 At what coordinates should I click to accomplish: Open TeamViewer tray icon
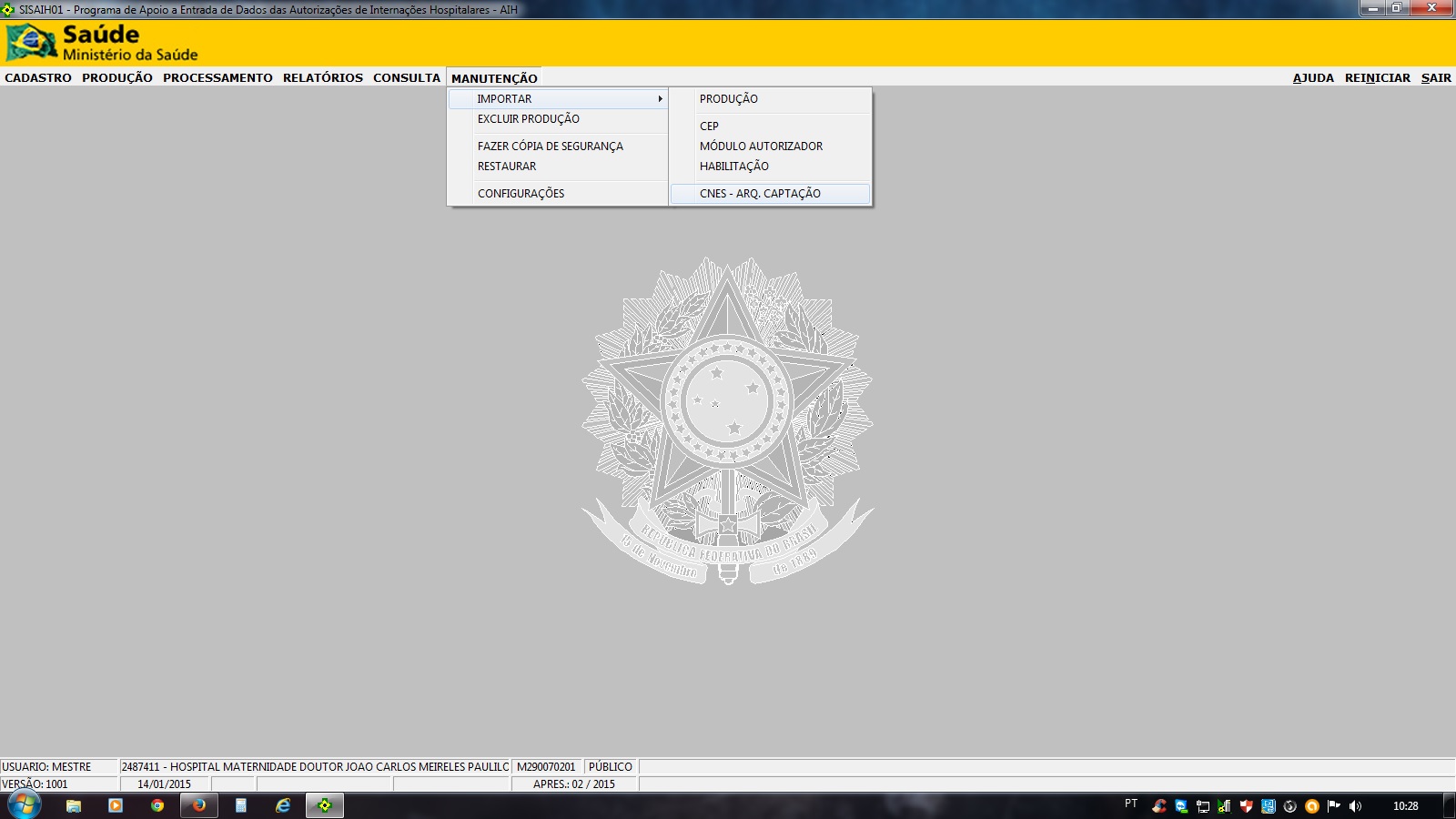coord(1180,805)
